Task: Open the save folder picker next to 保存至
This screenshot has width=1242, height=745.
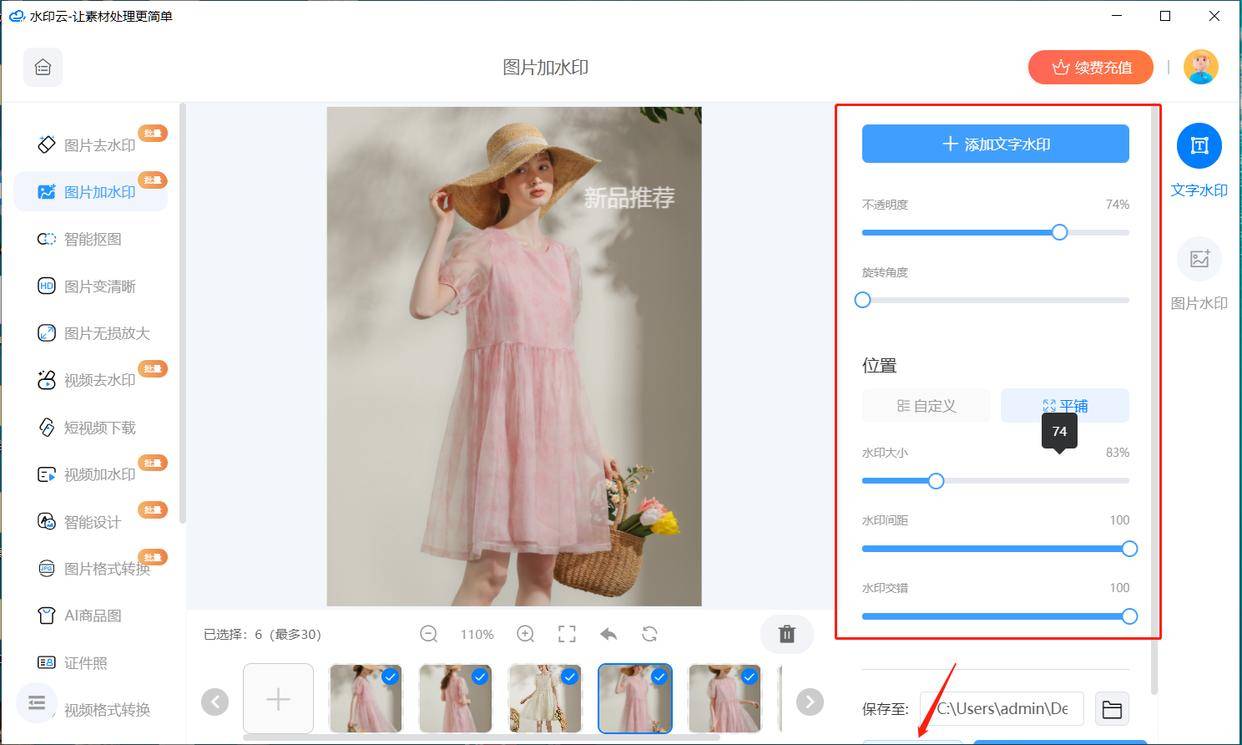Action: pyautogui.click(x=1111, y=709)
